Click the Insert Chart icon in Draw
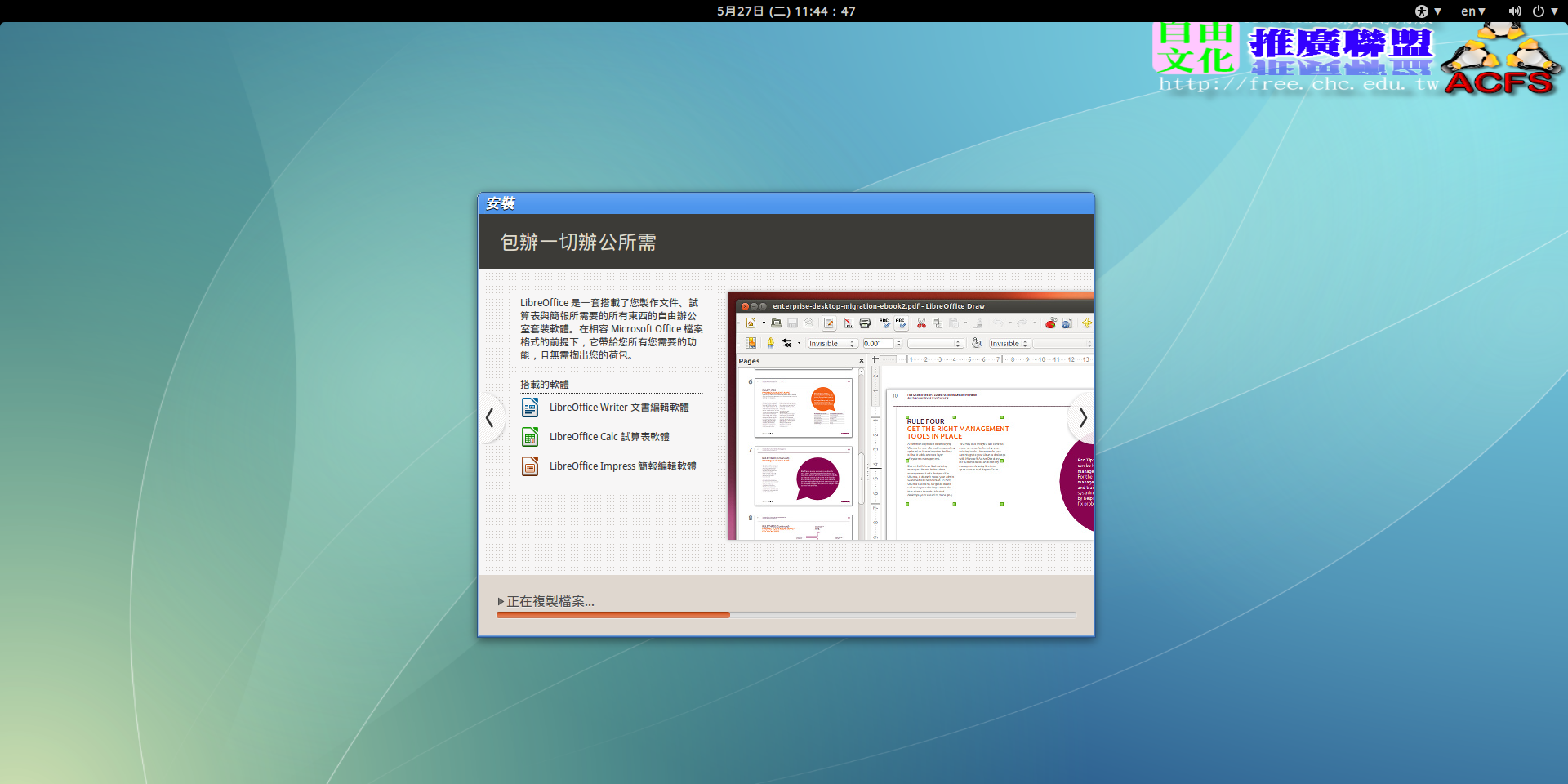This screenshot has height=784, width=1568. coord(1051,323)
